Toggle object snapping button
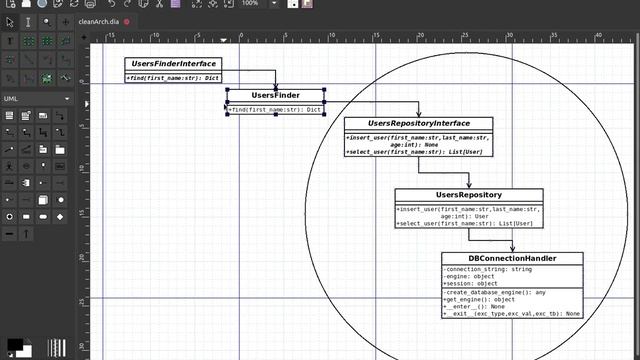Image resolution: width=640 pixels, height=360 pixels. pyautogui.click(x=307, y=4)
